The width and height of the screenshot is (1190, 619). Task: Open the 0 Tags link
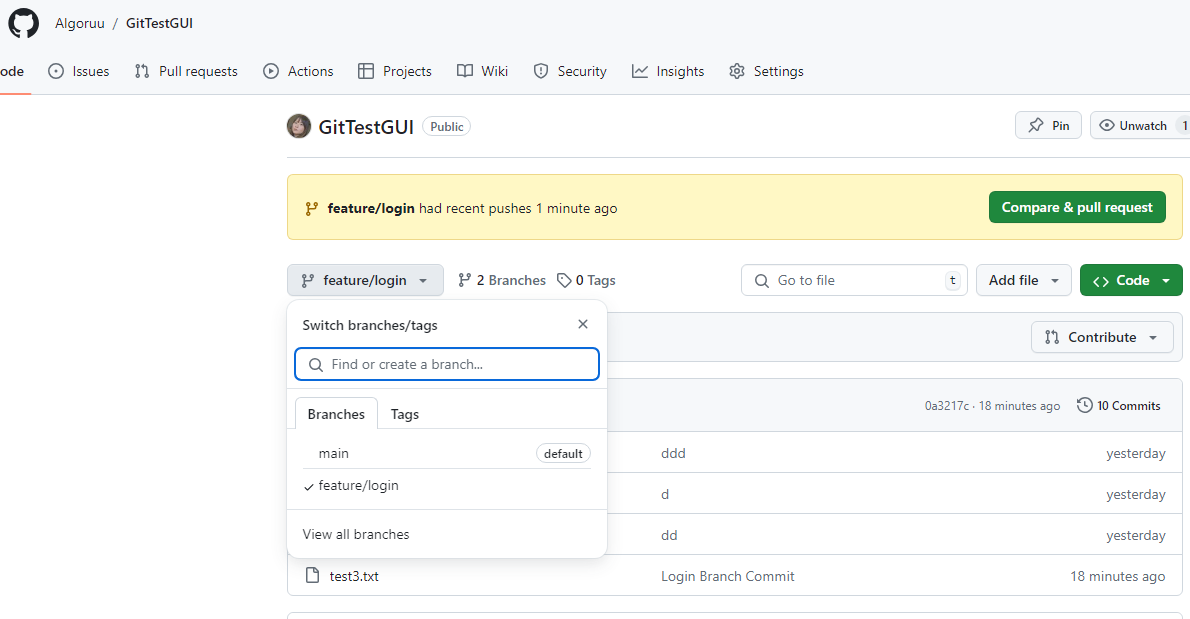click(x=586, y=280)
